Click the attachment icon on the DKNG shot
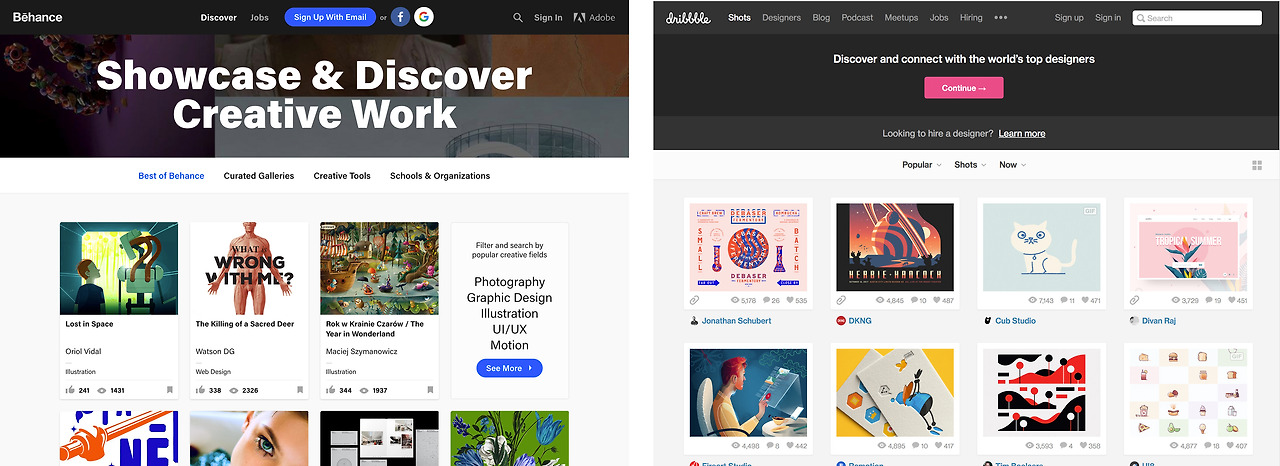The image size is (1280, 466). tap(841, 300)
